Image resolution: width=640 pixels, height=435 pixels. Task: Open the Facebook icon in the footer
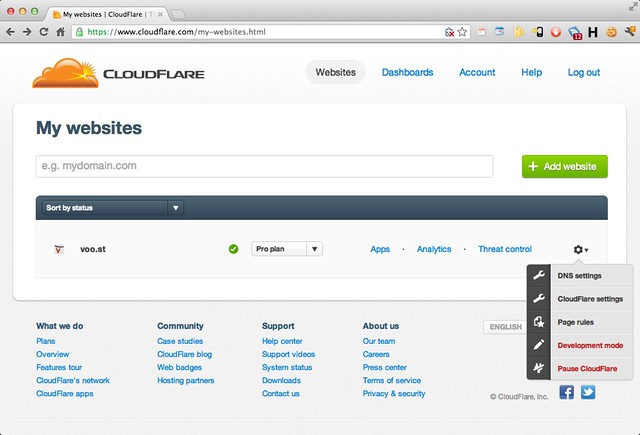click(x=567, y=392)
